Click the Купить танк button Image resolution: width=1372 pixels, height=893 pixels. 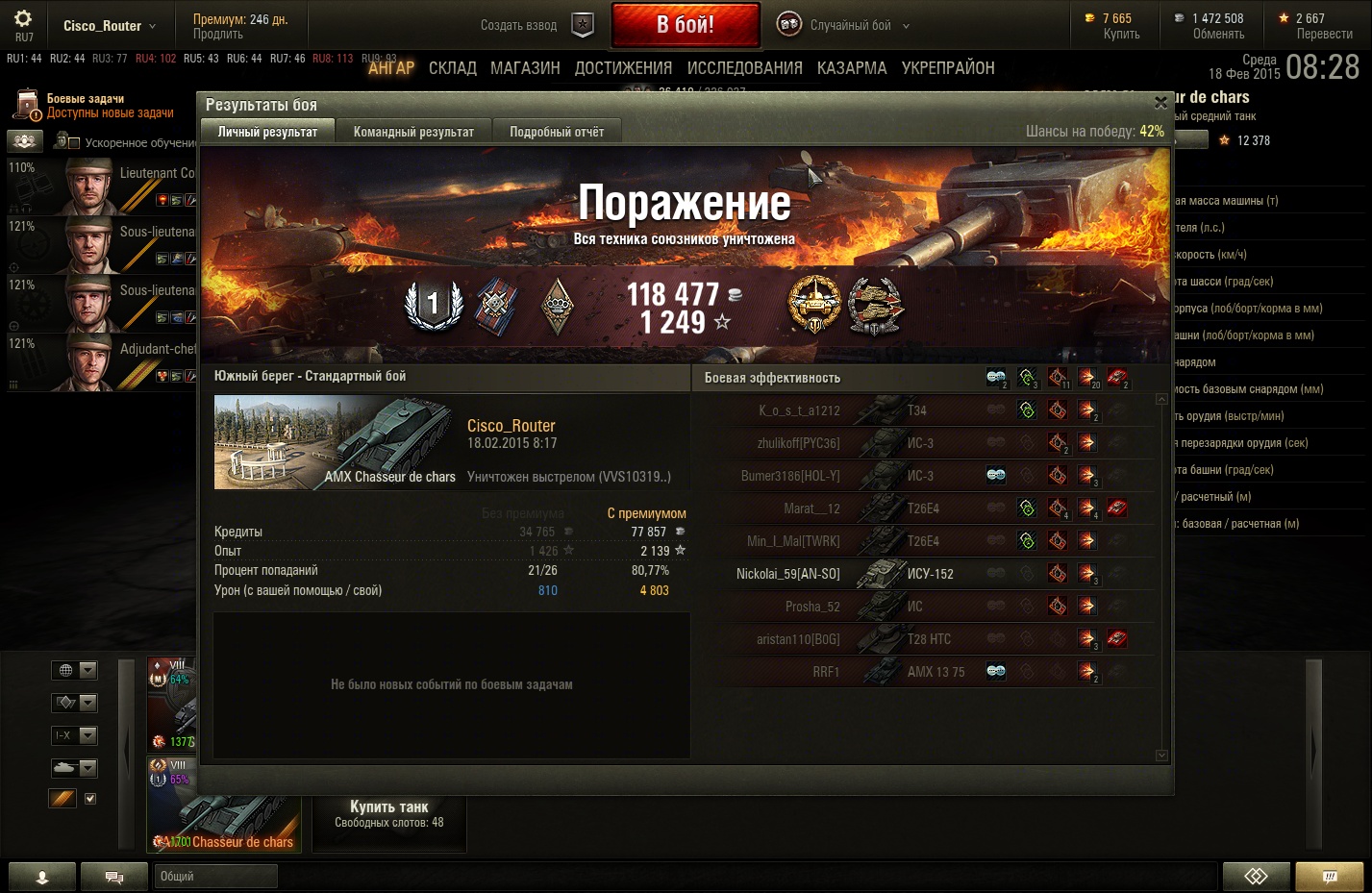(389, 814)
